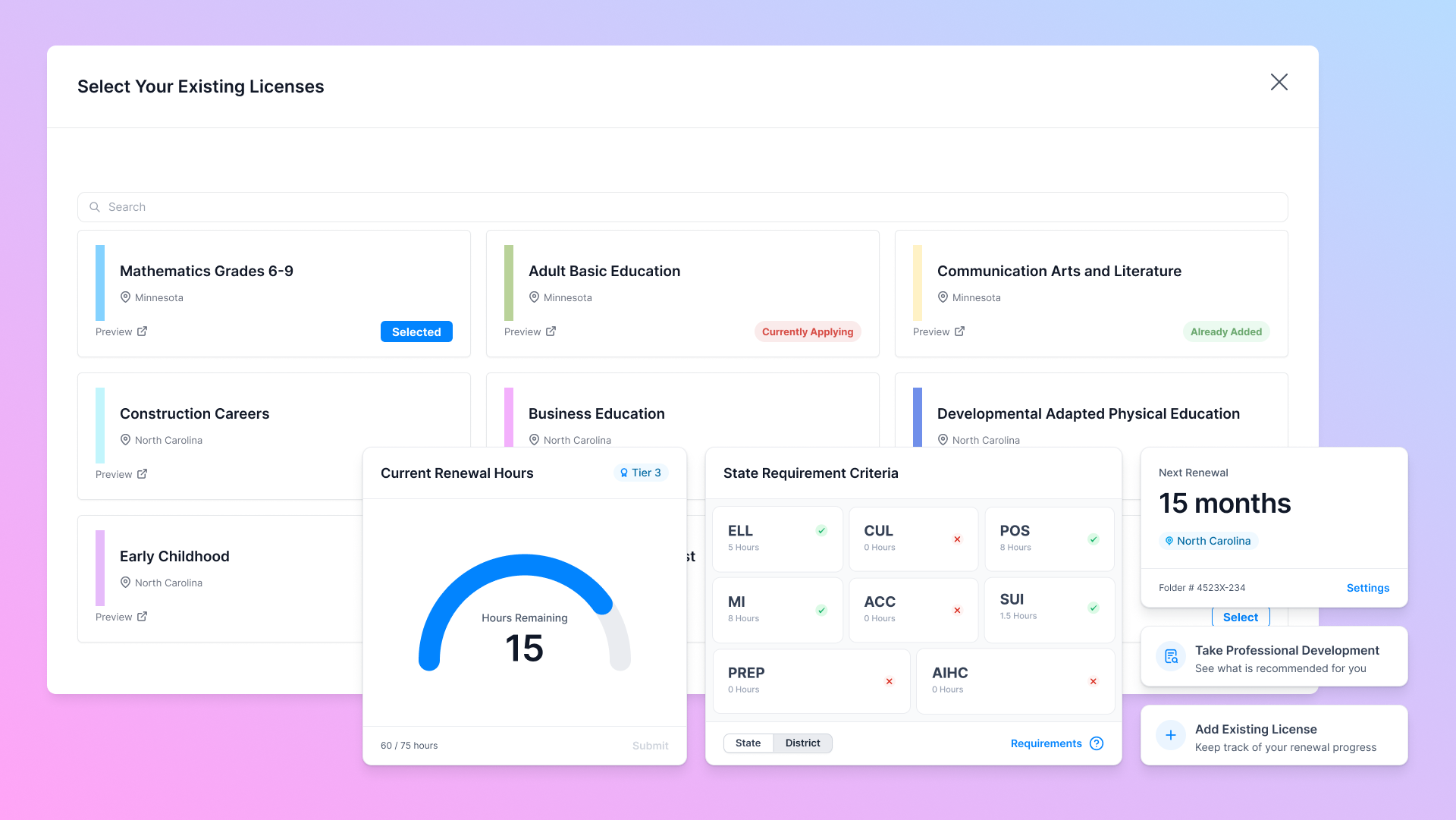Click the Tier 3 ribbon icon
Viewport: 1456px width, 820px height.
(x=624, y=473)
